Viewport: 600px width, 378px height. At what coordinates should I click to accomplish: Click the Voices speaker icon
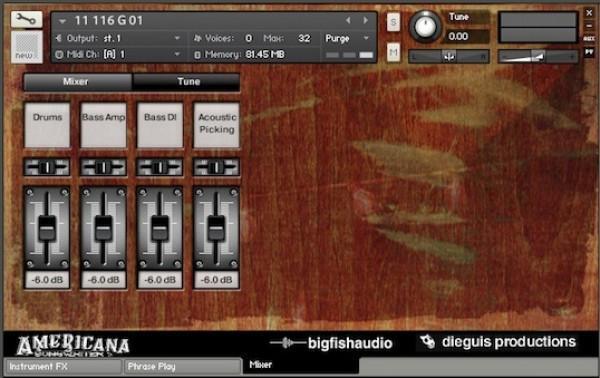197,38
